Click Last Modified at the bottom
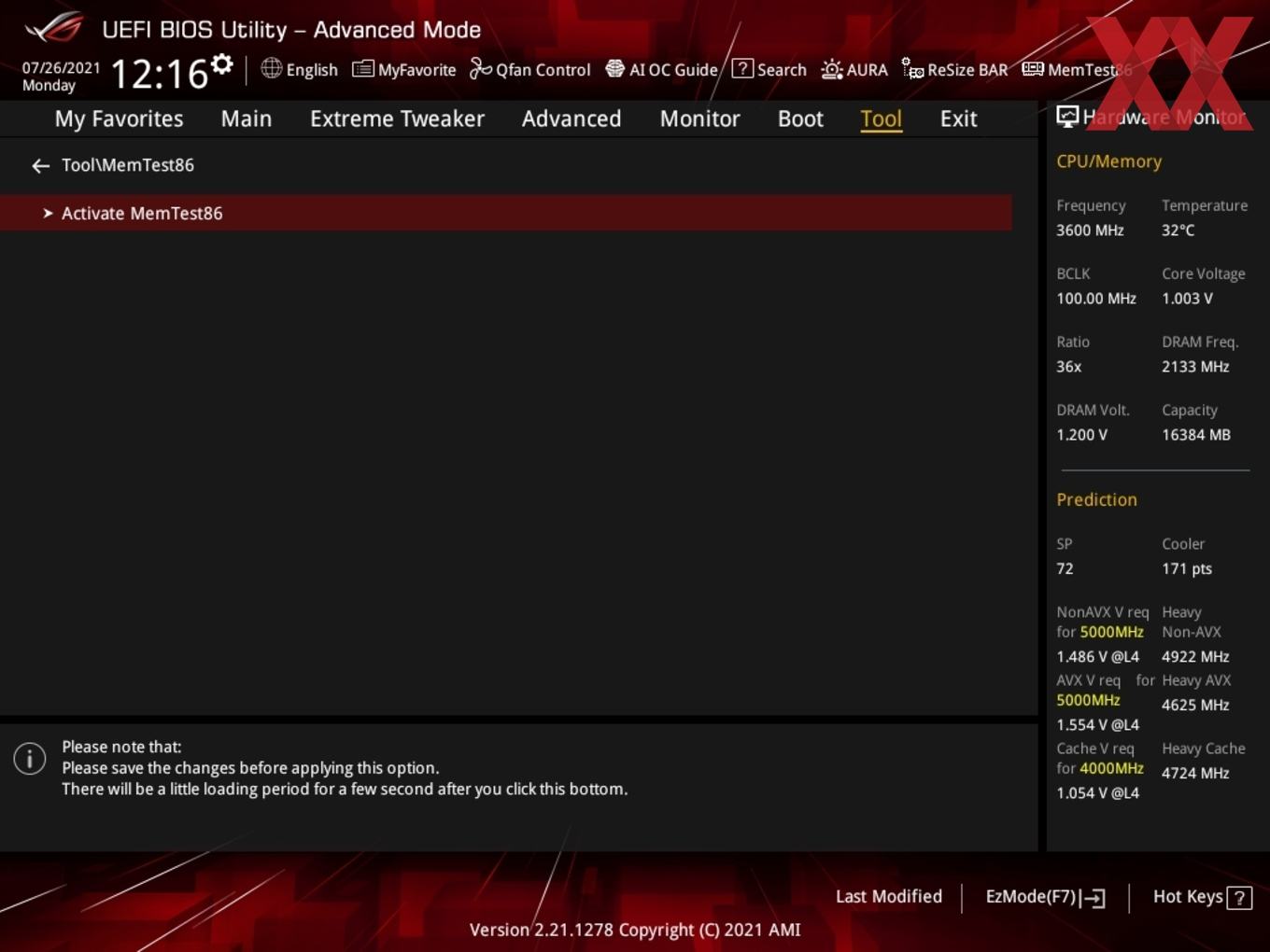Image resolution: width=1270 pixels, height=952 pixels. tap(889, 897)
